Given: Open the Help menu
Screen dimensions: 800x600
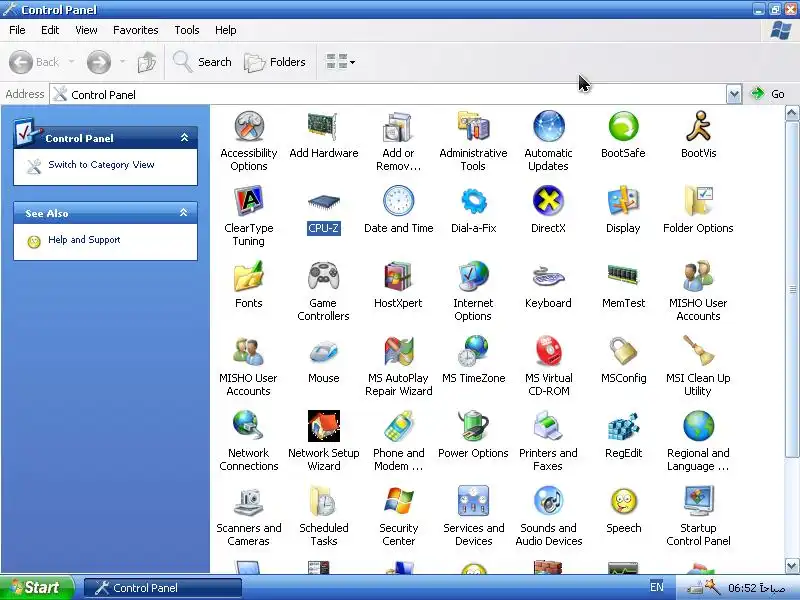Looking at the screenshot, I should (x=226, y=30).
